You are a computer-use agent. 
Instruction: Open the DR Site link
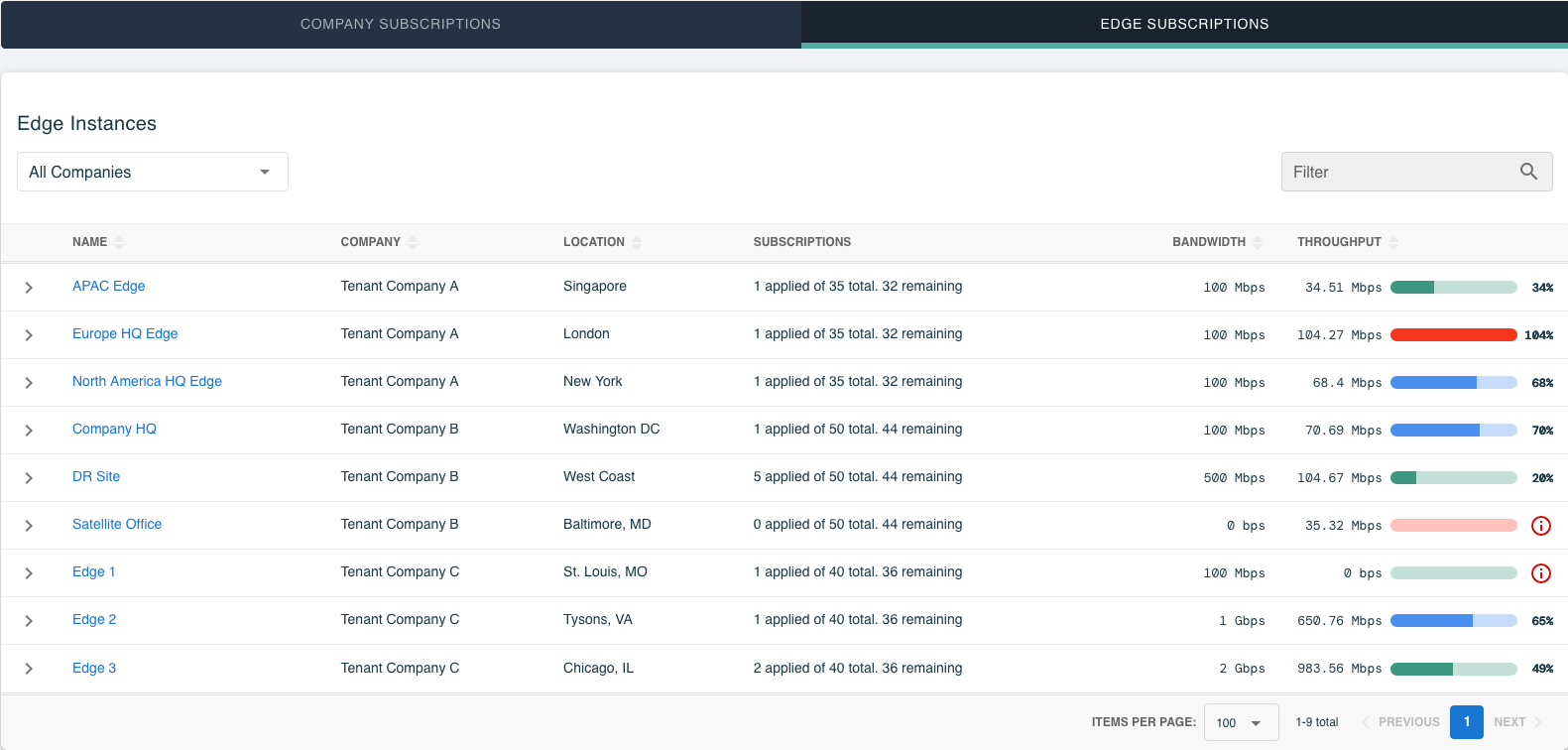click(96, 476)
